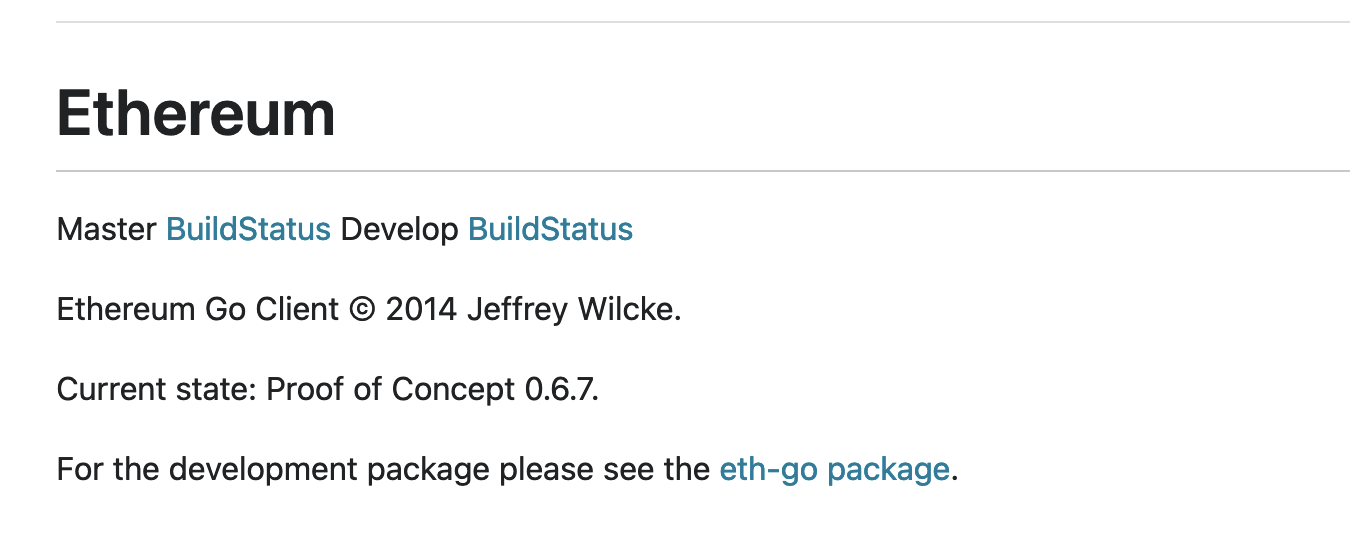Click the name Jeffrey Wilcke
The height and width of the screenshot is (536, 1358).
573,309
